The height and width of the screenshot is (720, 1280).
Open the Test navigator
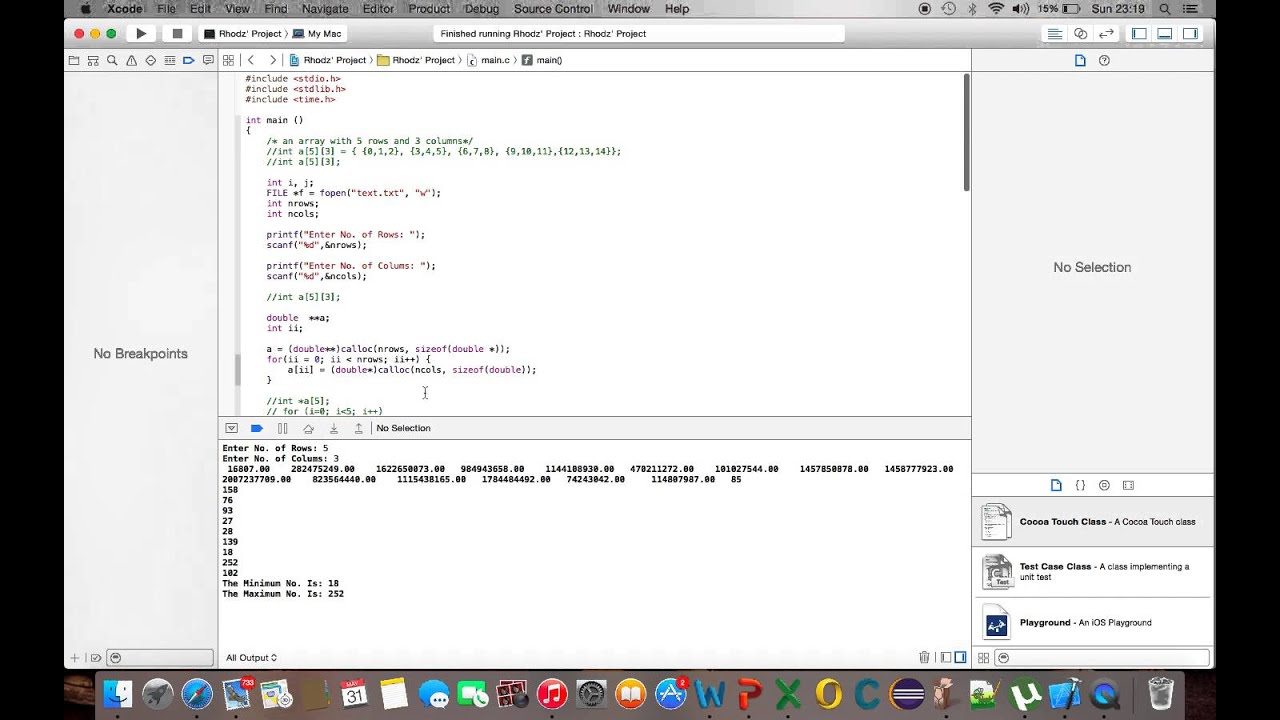pyautogui.click(x=150, y=60)
